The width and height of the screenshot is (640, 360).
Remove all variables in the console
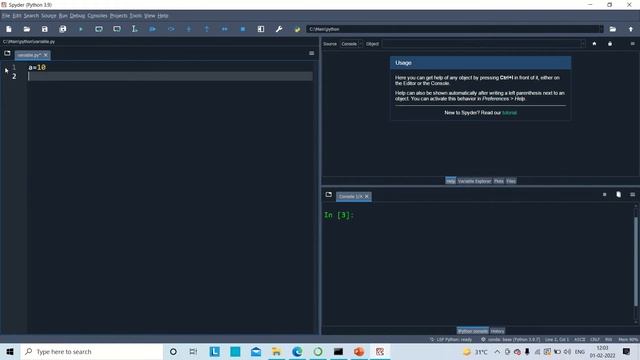click(x=618, y=195)
